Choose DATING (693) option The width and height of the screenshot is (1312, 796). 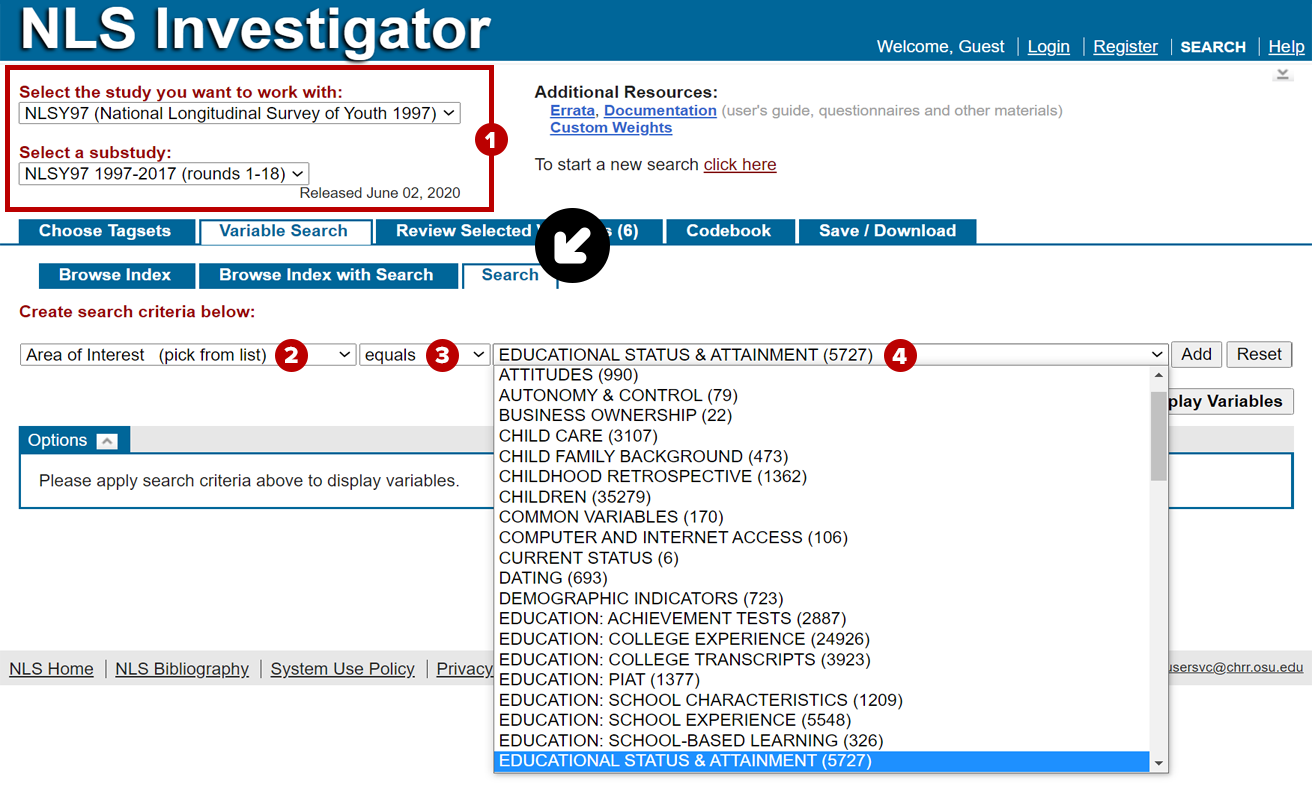[822, 578]
